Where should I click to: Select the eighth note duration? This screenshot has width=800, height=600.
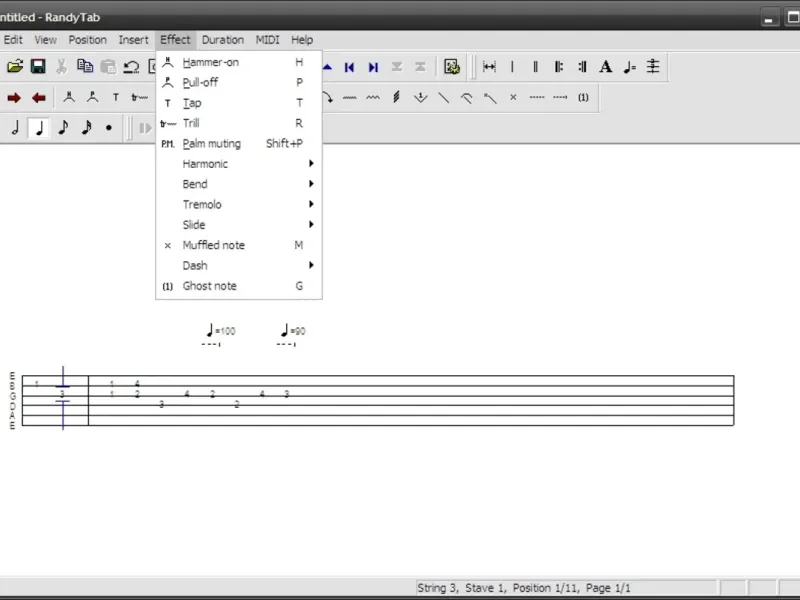pyautogui.click(x=63, y=128)
